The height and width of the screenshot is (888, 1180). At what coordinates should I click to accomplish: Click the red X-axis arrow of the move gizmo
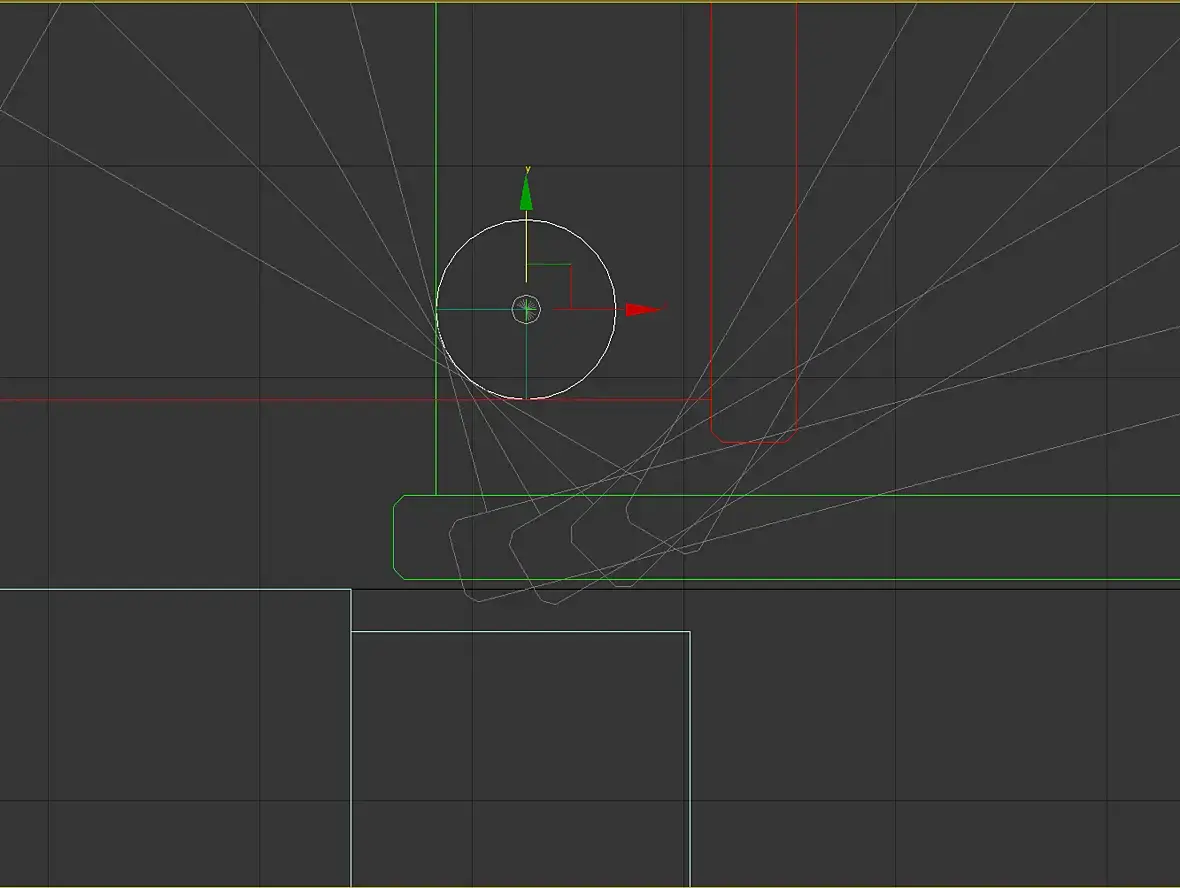[x=643, y=309]
